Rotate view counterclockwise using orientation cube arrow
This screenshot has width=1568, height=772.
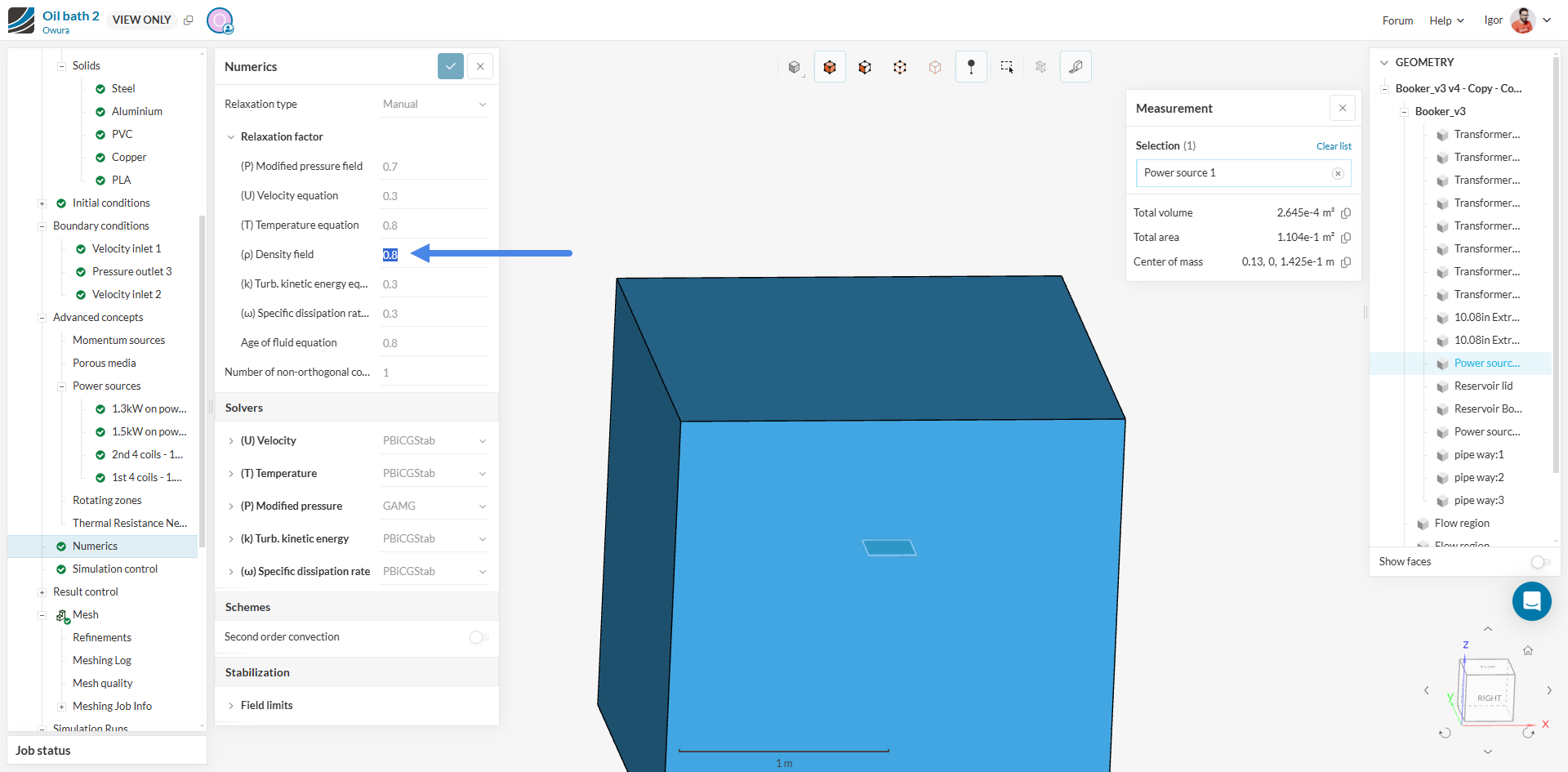[x=1445, y=733]
